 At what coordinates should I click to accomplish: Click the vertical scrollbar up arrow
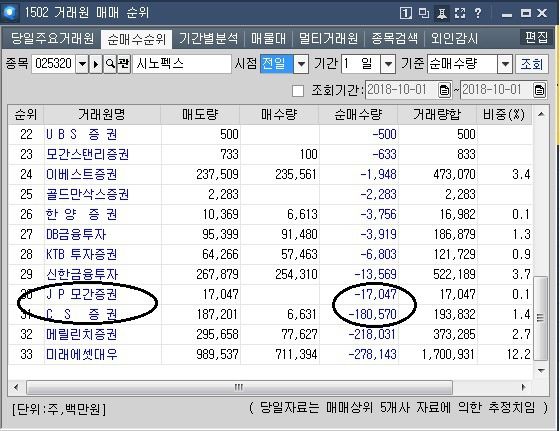(x=541, y=114)
